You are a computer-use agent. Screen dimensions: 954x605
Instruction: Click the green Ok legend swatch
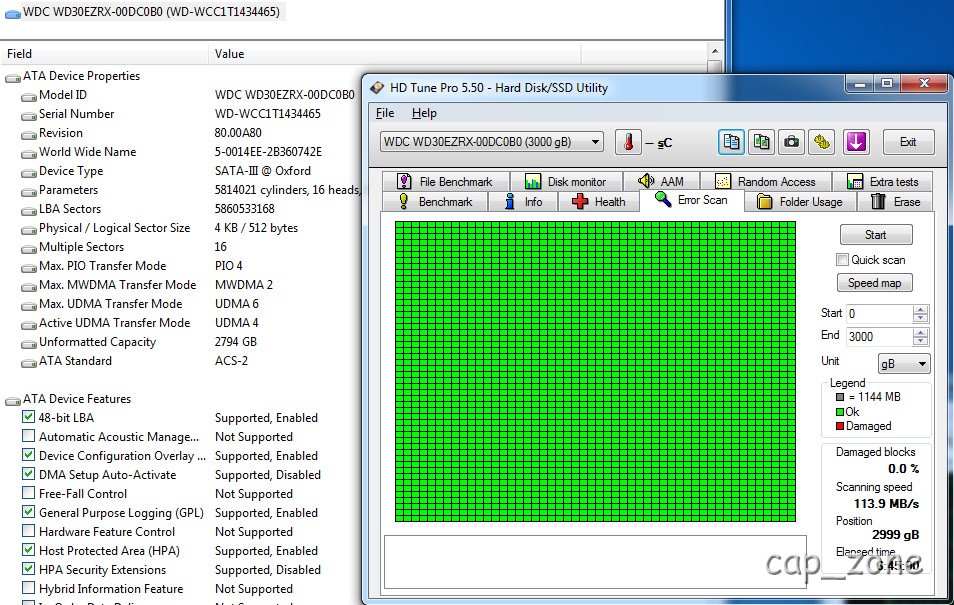(840, 412)
